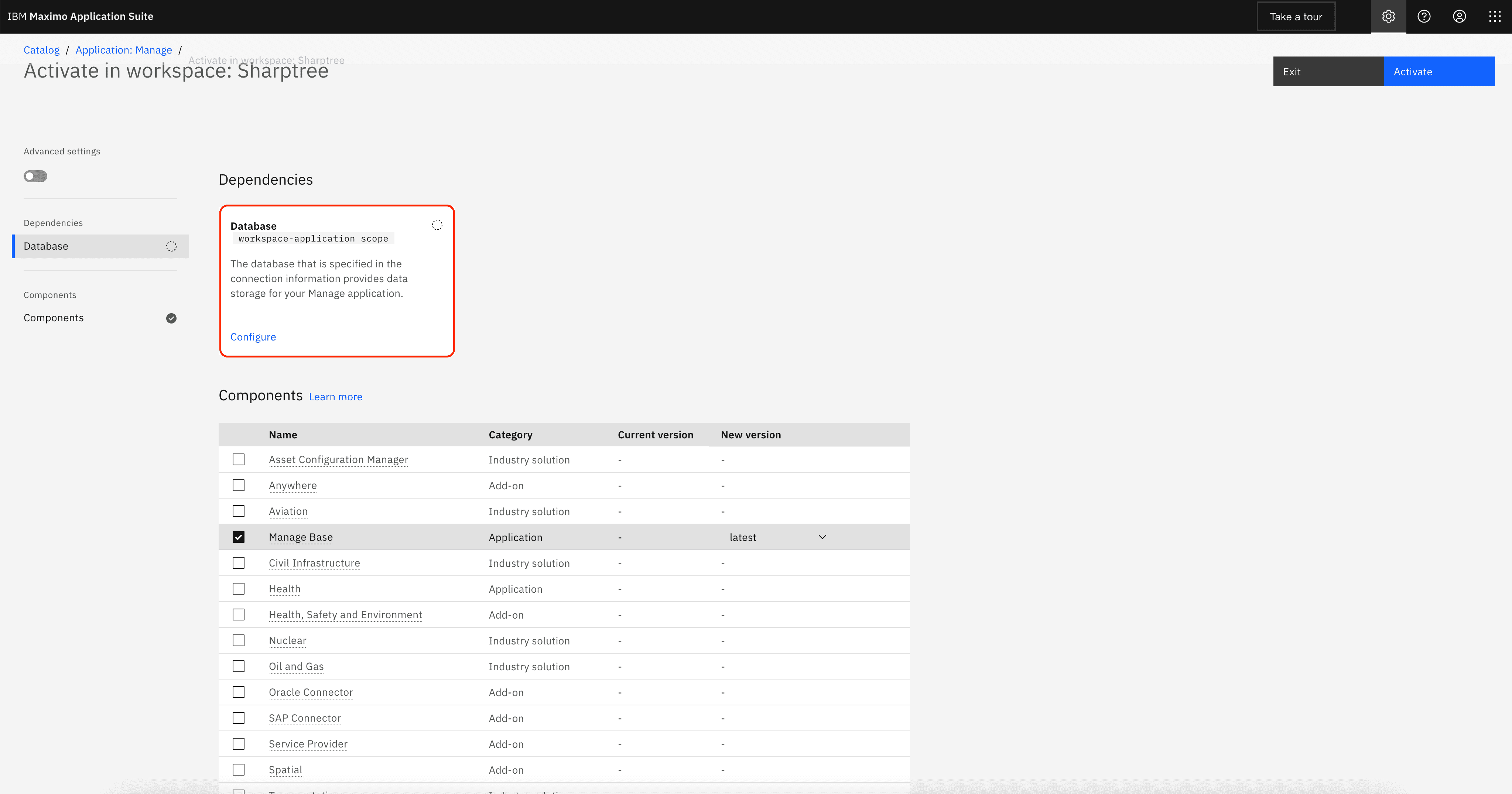This screenshot has width=1512, height=794.
Task: Check the Anywhere component checkbox
Action: [x=238, y=485]
